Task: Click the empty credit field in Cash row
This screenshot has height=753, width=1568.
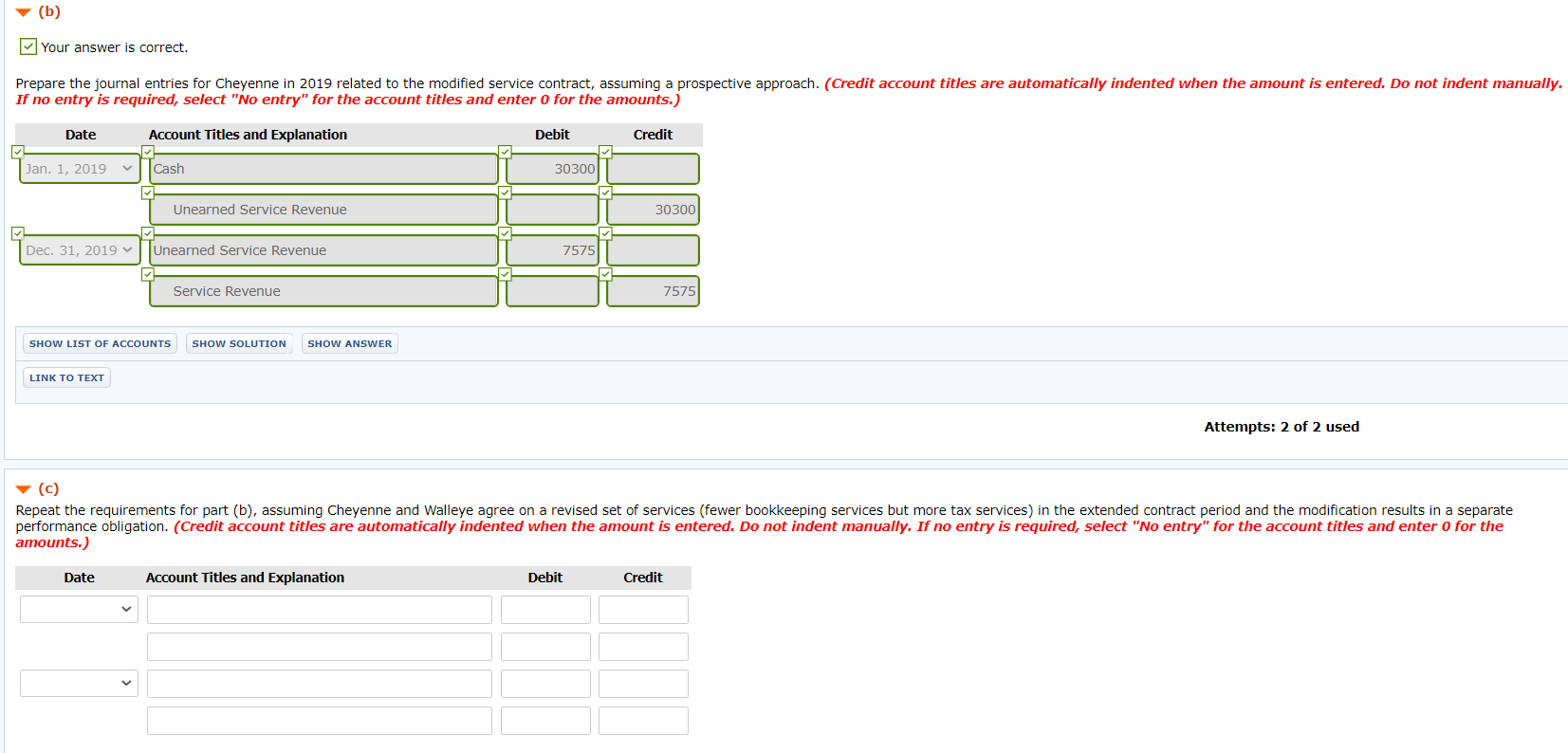Action: (653, 169)
